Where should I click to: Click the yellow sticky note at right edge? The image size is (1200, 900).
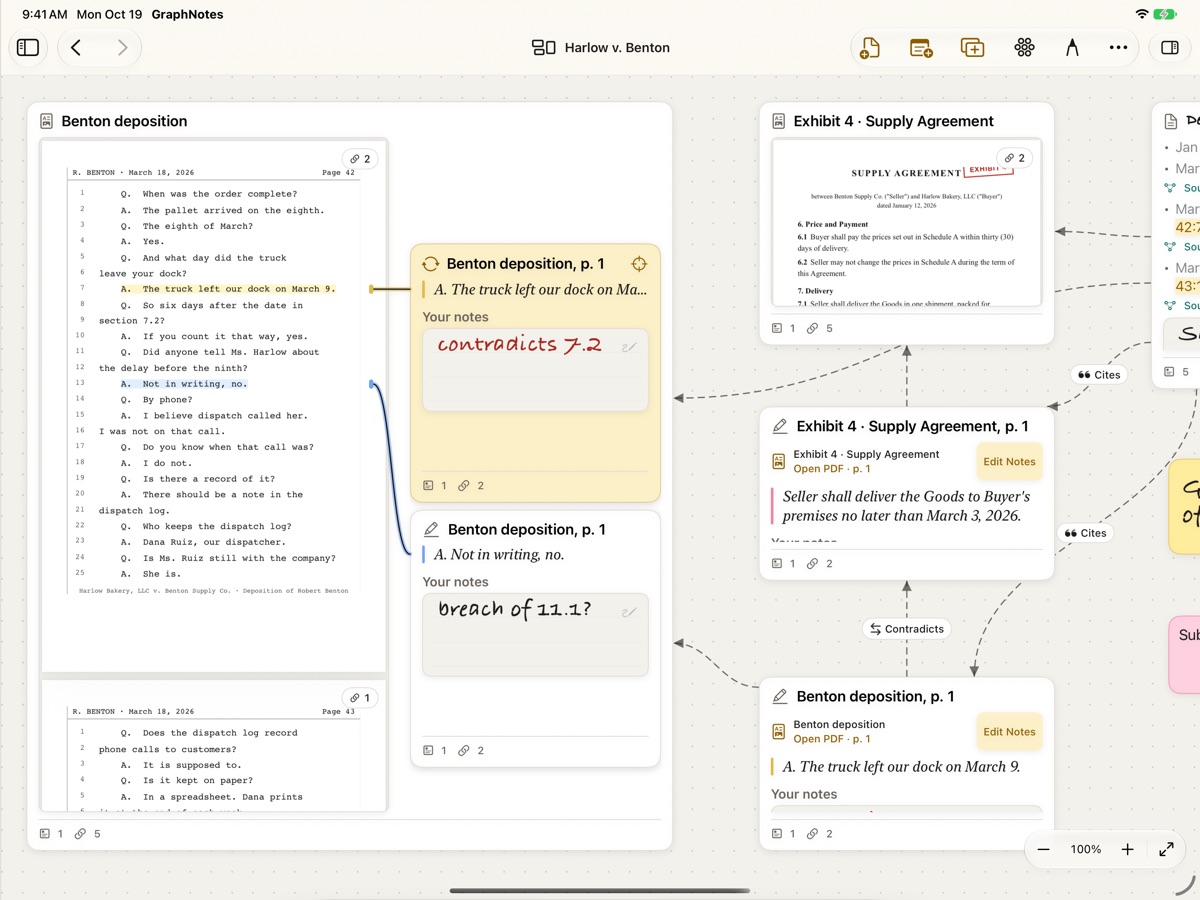tap(1184, 509)
